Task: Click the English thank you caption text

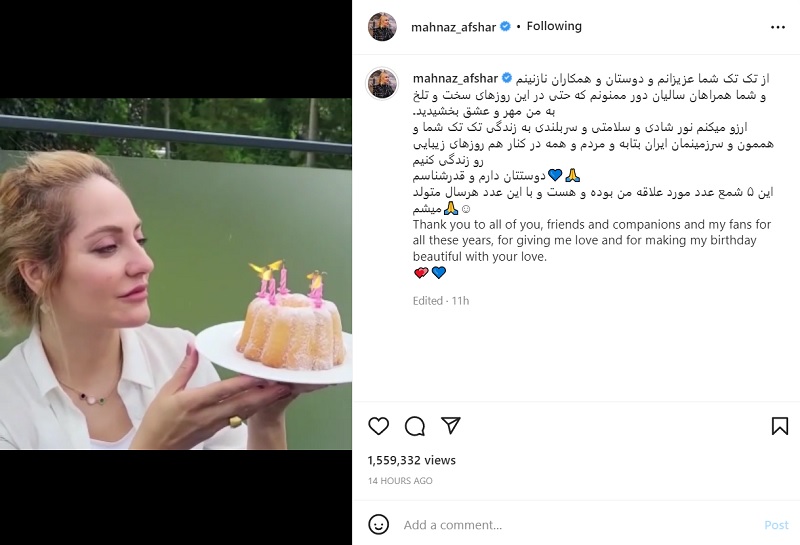Action: [592, 240]
